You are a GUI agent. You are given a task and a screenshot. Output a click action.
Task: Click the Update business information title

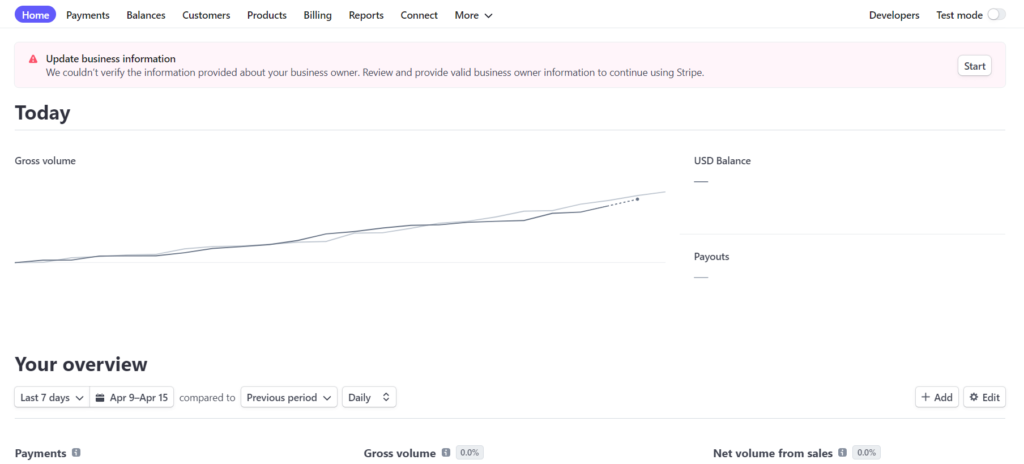[110, 59]
